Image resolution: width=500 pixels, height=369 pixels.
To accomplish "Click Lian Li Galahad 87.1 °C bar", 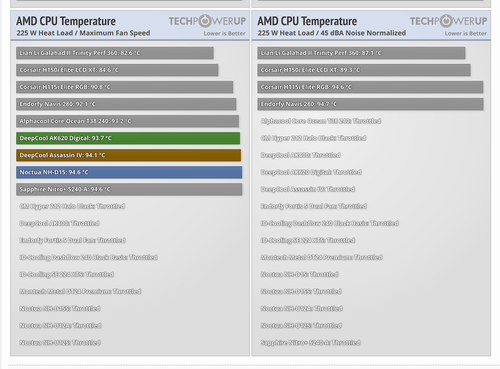I will point(361,53).
